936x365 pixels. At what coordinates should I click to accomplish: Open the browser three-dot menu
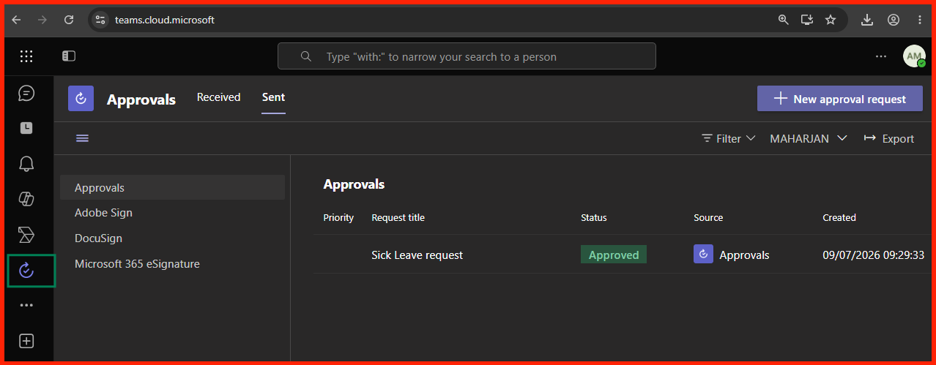pos(919,20)
